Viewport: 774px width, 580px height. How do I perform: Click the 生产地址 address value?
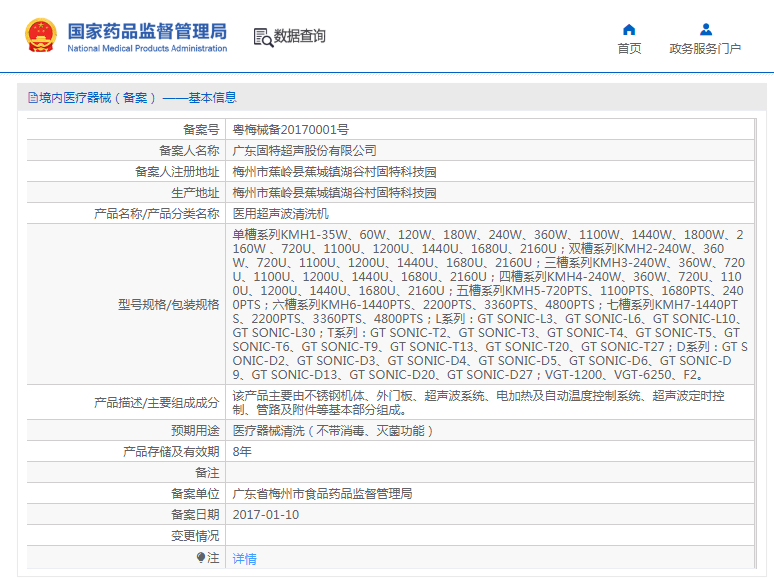pyautogui.click(x=334, y=193)
